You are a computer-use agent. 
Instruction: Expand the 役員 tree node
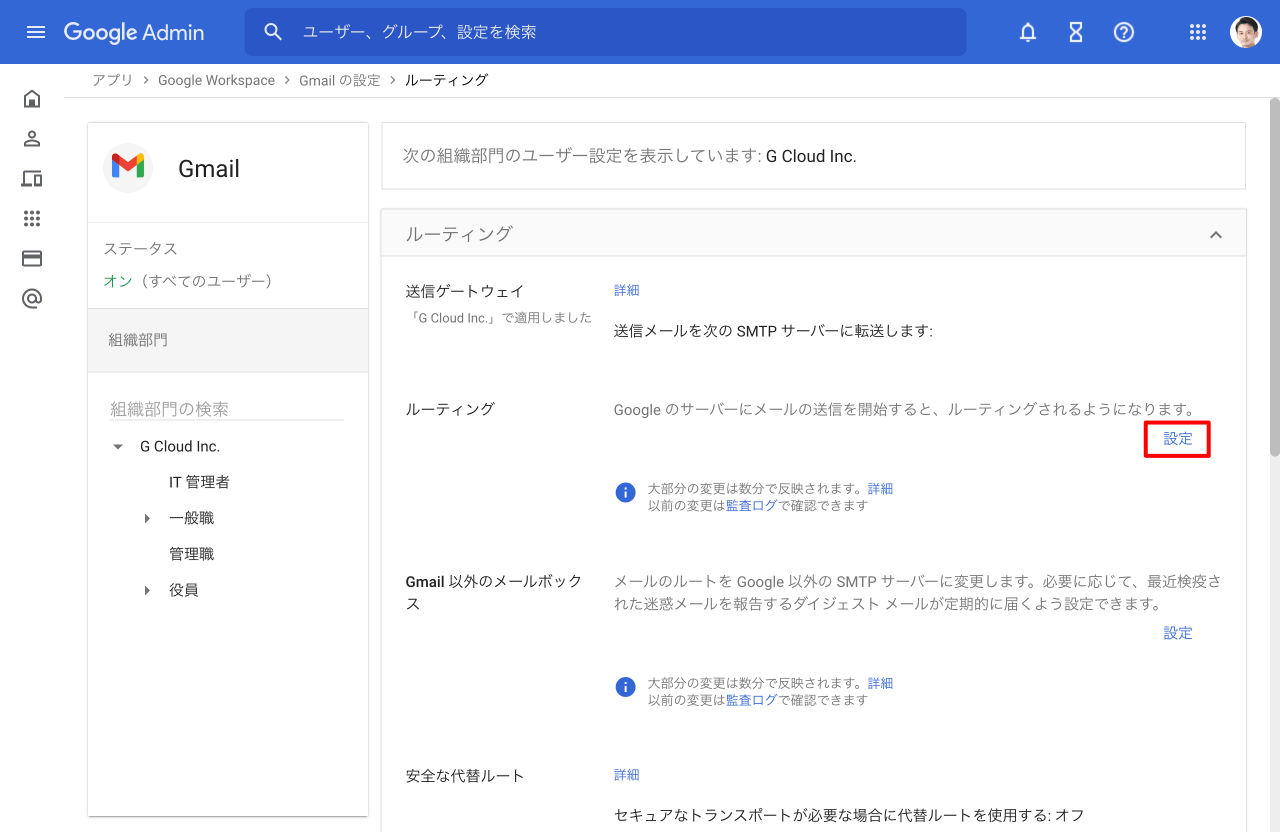pyautogui.click(x=147, y=590)
